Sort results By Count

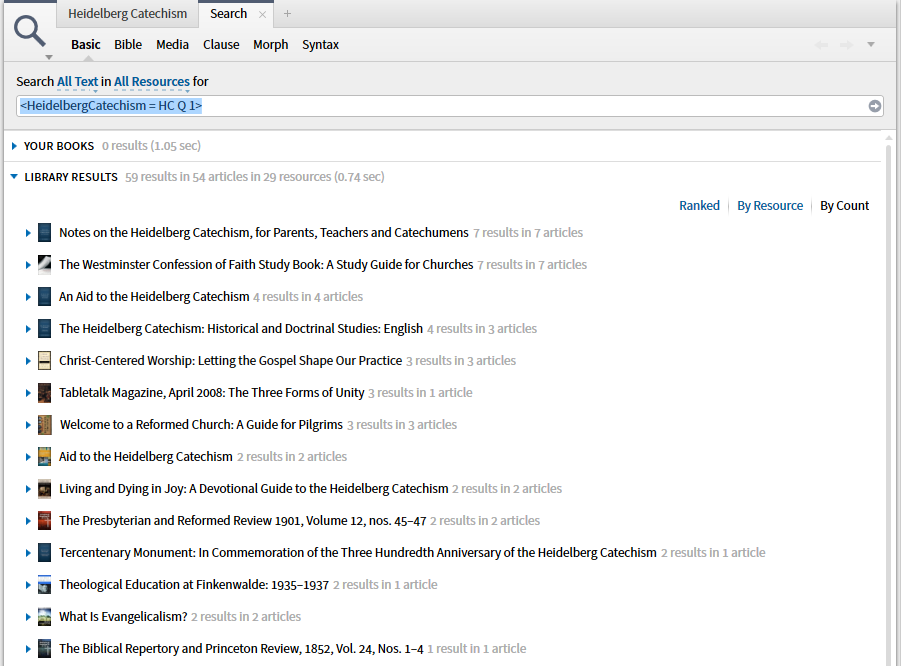[845, 206]
